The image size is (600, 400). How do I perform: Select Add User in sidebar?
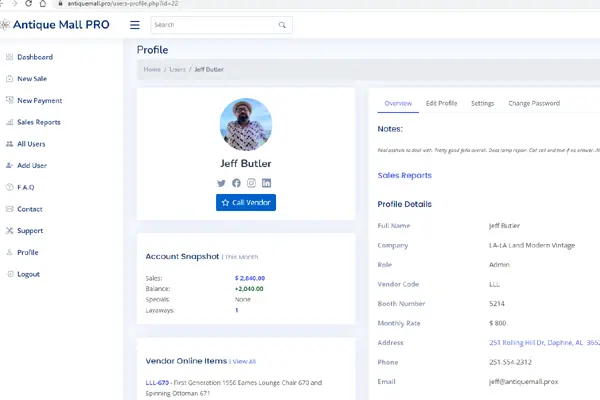[x=32, y=165]
